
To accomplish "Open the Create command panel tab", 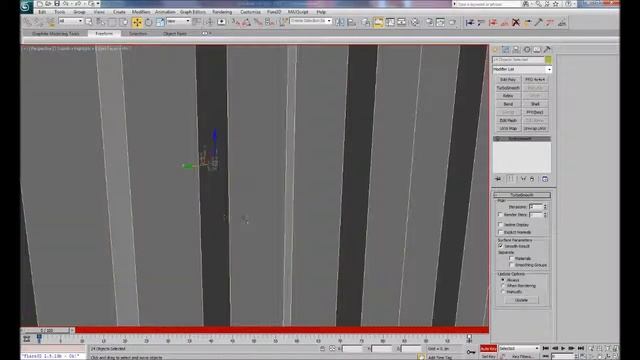I will coord(496,49).
